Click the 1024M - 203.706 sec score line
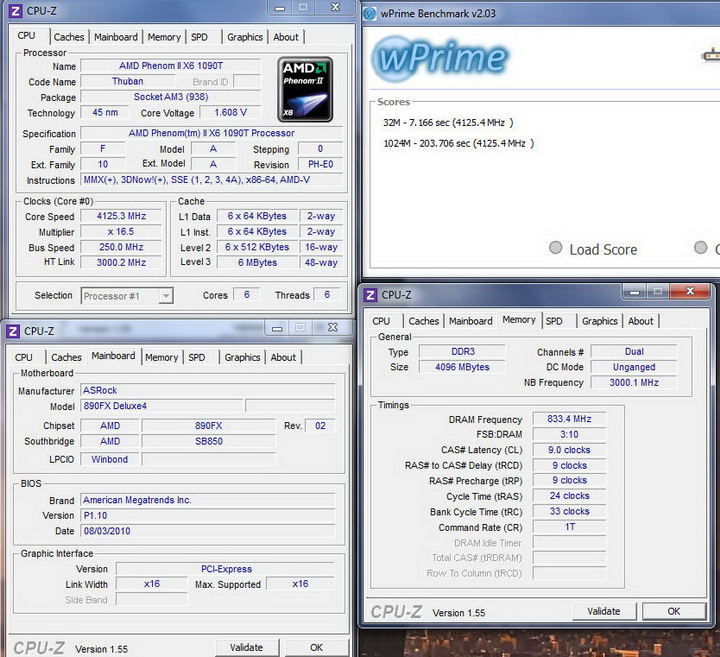The image size is (720, 657). coord(459,143)
